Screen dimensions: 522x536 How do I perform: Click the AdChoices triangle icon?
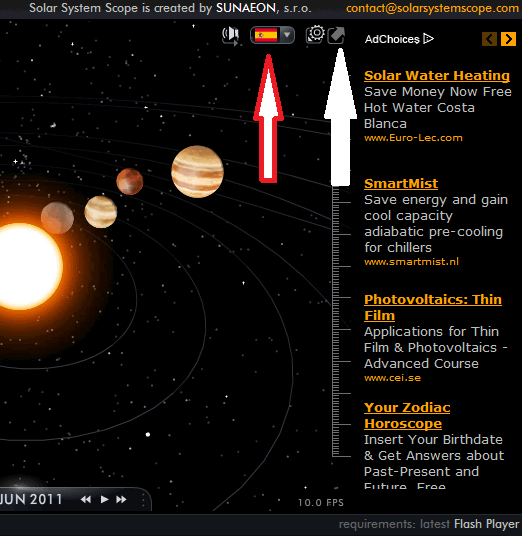tap(428, 39)
